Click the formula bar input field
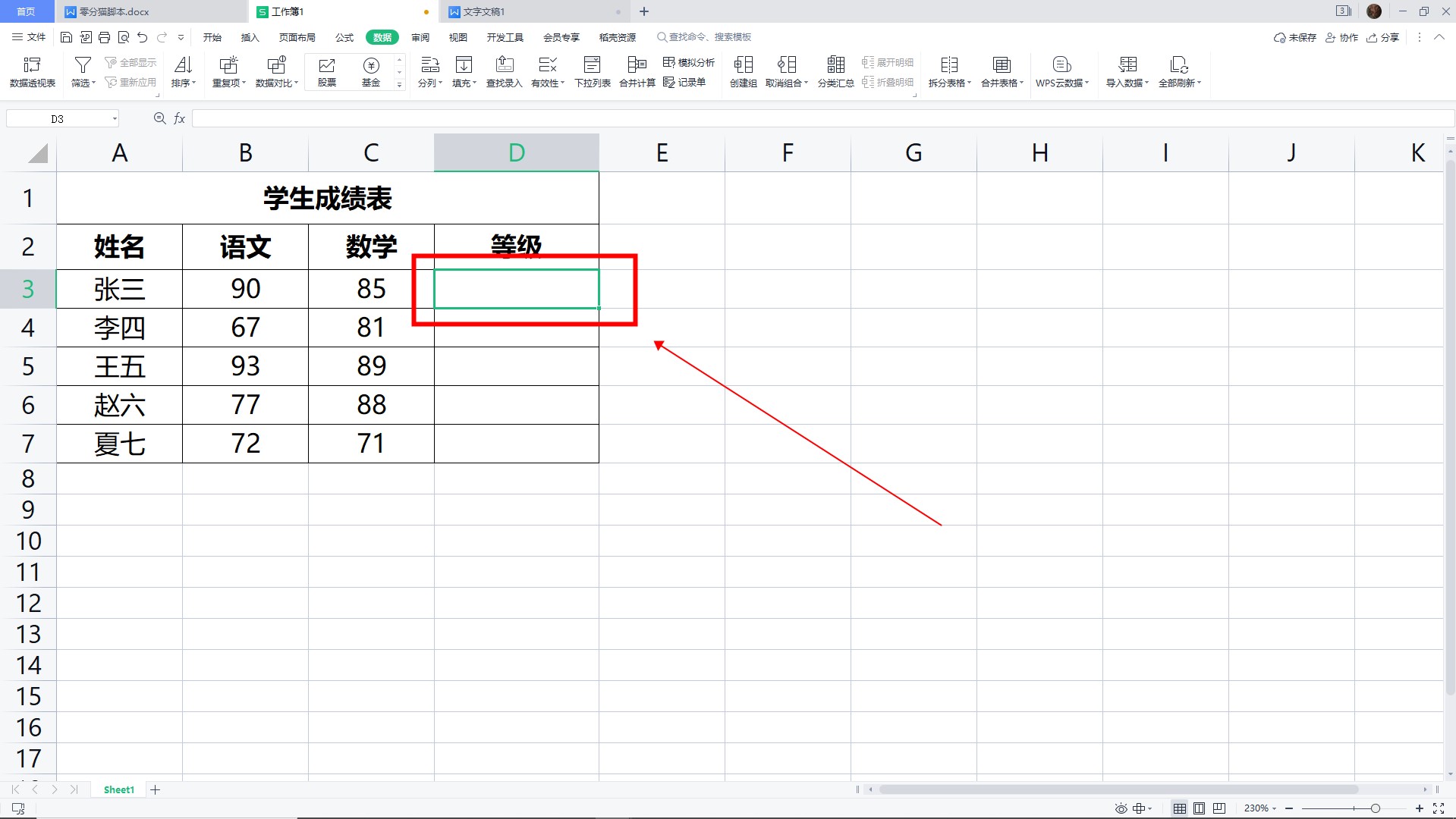Viewport: 1456px width, 819px height. 823,118
